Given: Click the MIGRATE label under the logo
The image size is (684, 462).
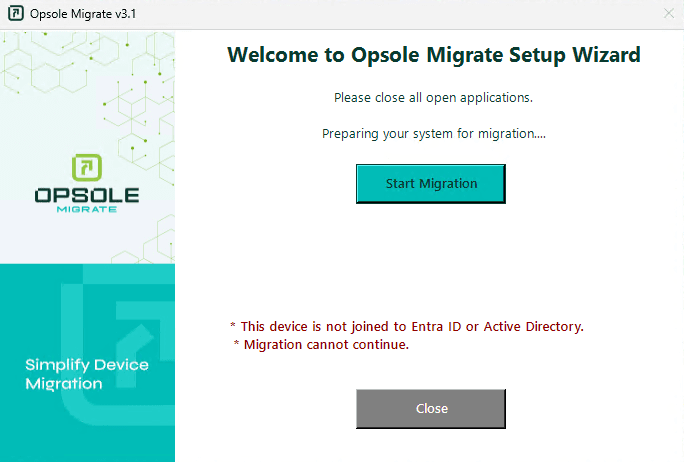Looking at the screenshot, I should (87, 209).
